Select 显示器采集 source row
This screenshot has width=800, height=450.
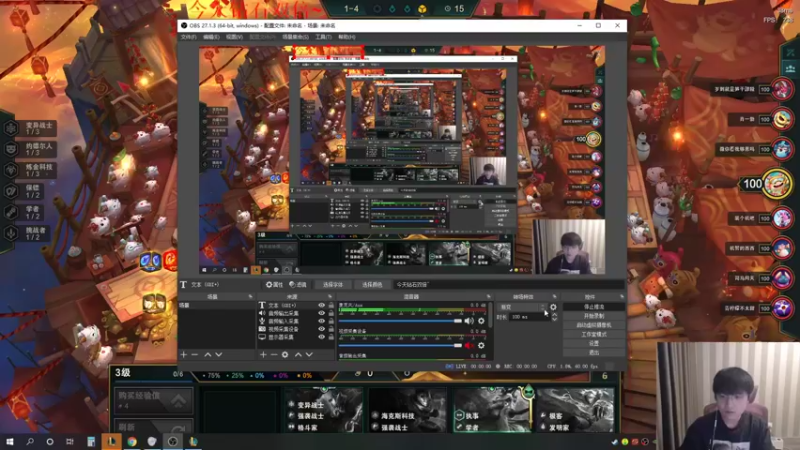(x=296, y=337)
